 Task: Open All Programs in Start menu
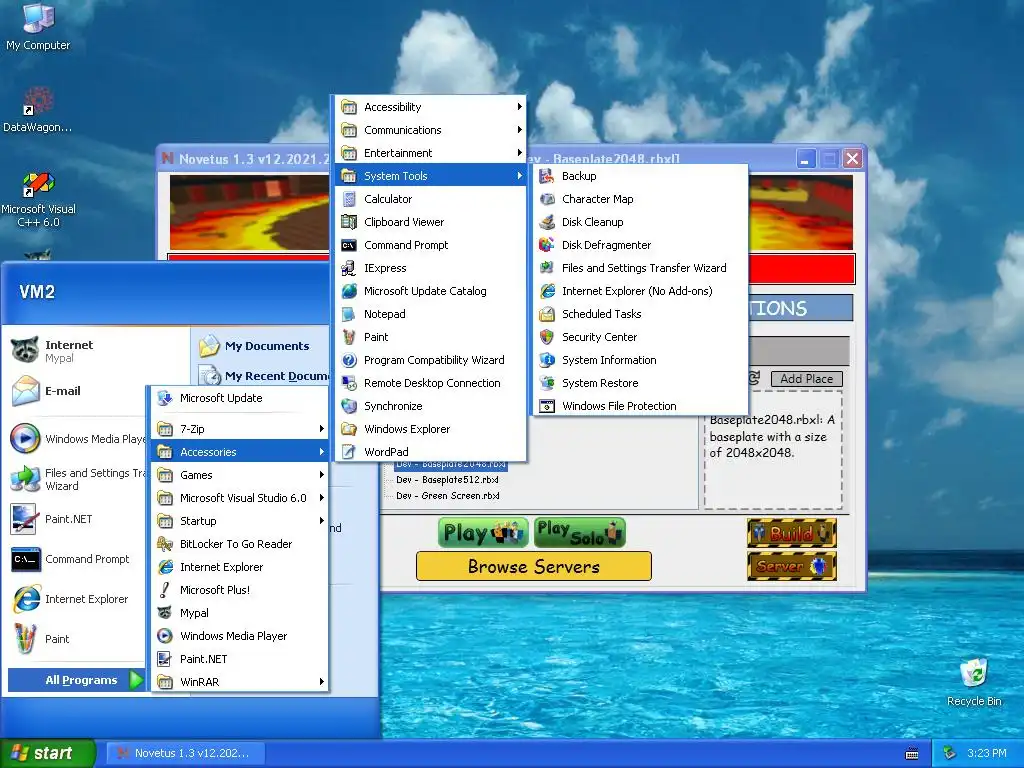[x=76, y=680]
